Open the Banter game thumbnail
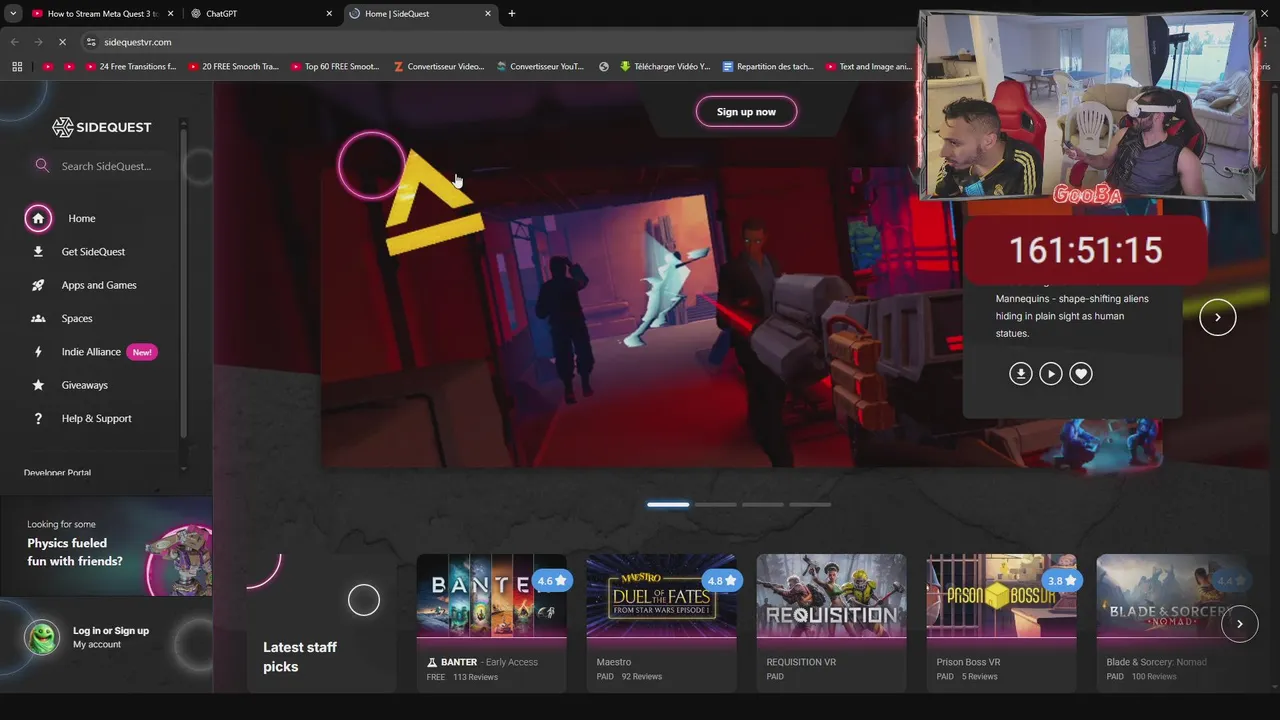 pyautogui.click(x=491, y=595)
